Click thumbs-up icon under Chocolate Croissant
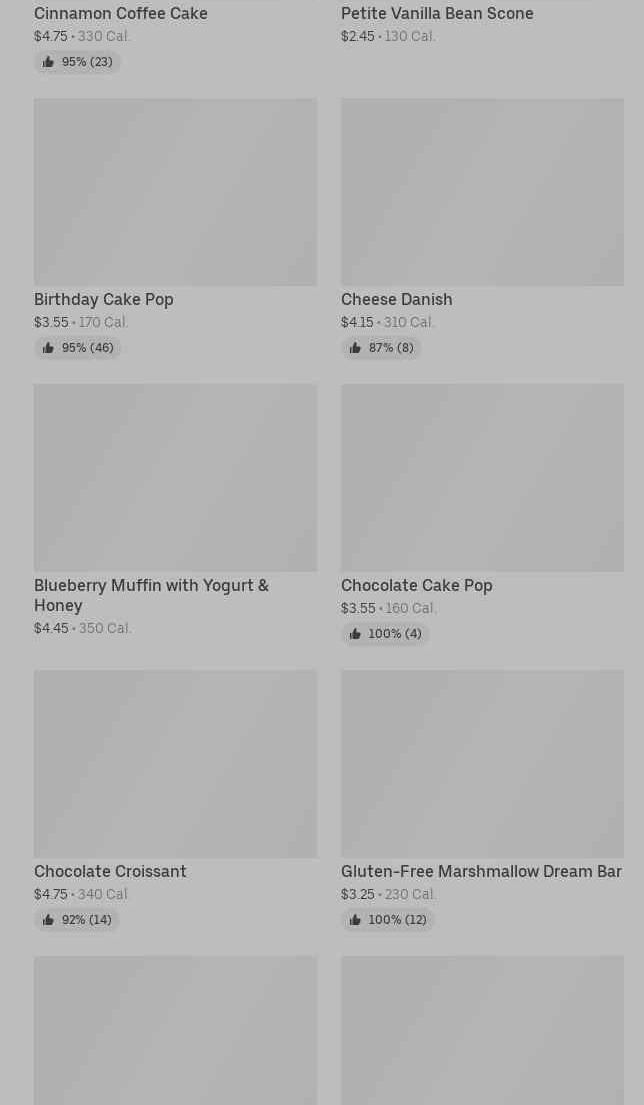Screen dimensions: 644x1105 [x=48, y=920]
